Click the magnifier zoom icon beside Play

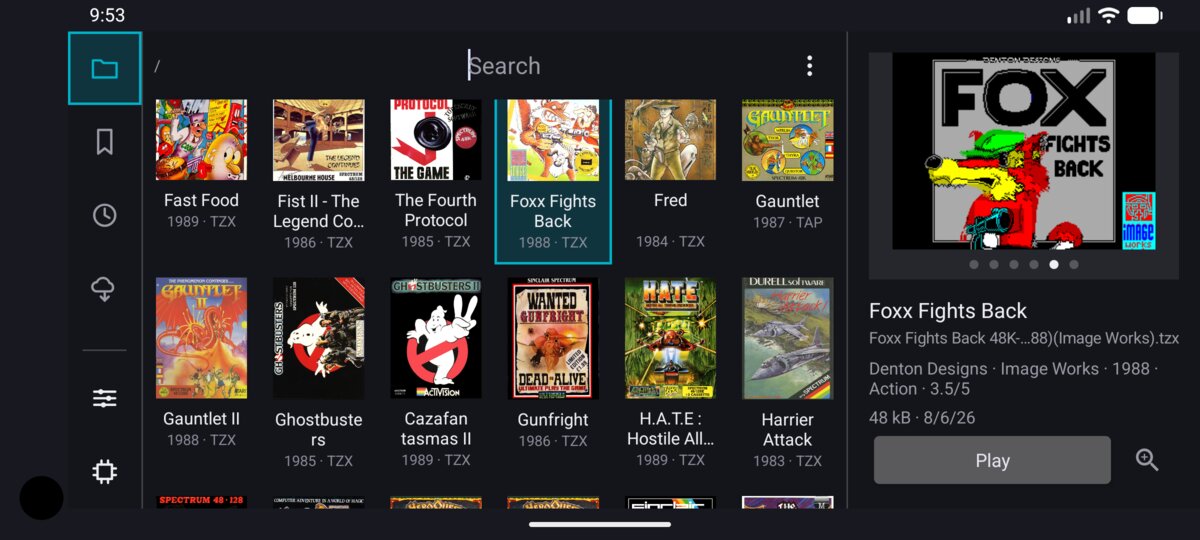(x=1147, y=460)
